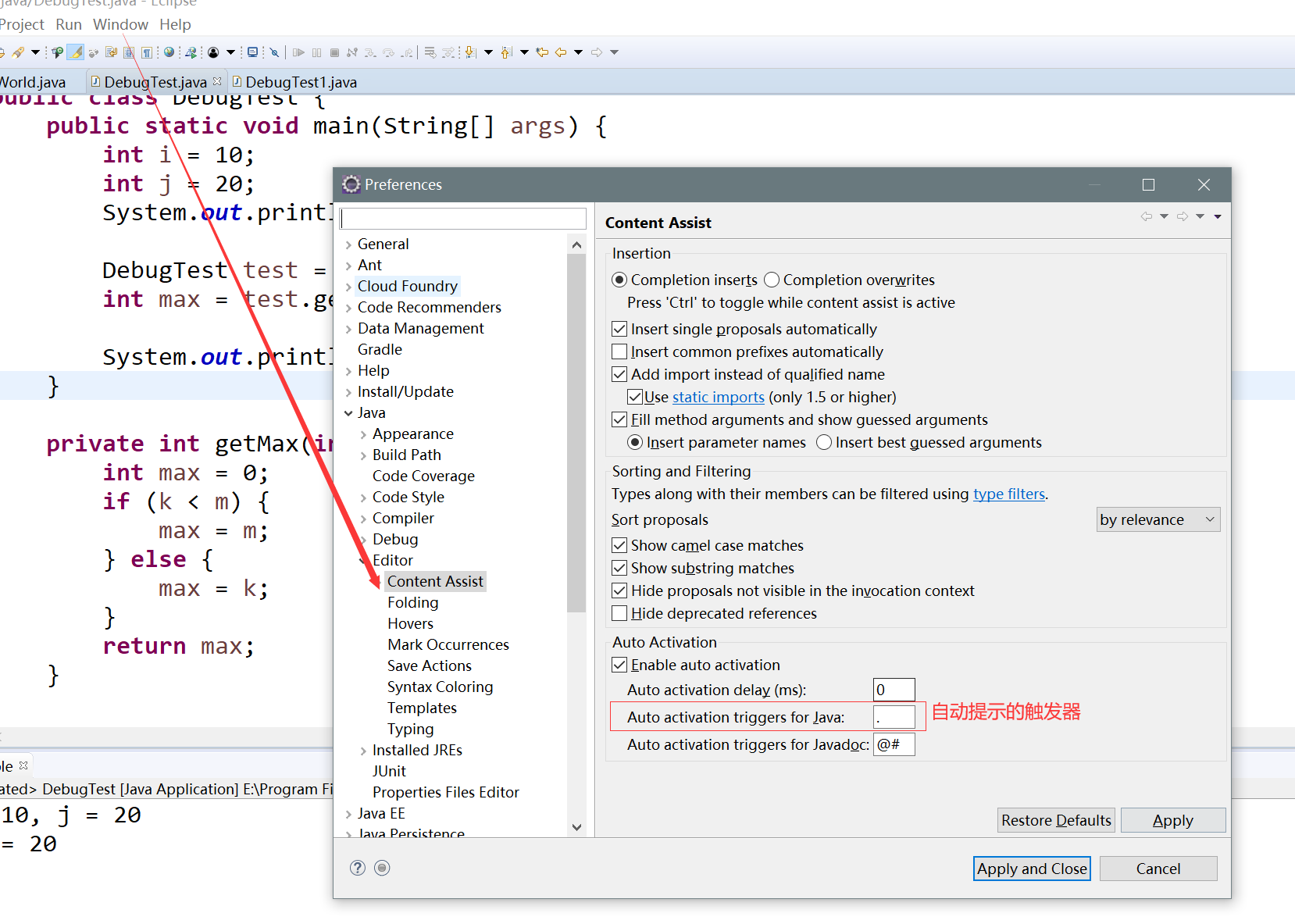This screenshot has height=924, width=1295.
Task: Select Insert best guessed arguments radio
Action: [x=824, y=442]
